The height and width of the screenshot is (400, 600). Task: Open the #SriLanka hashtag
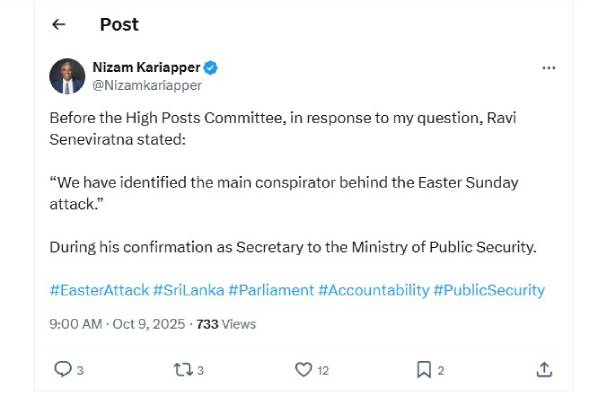[x=188, y=290]
